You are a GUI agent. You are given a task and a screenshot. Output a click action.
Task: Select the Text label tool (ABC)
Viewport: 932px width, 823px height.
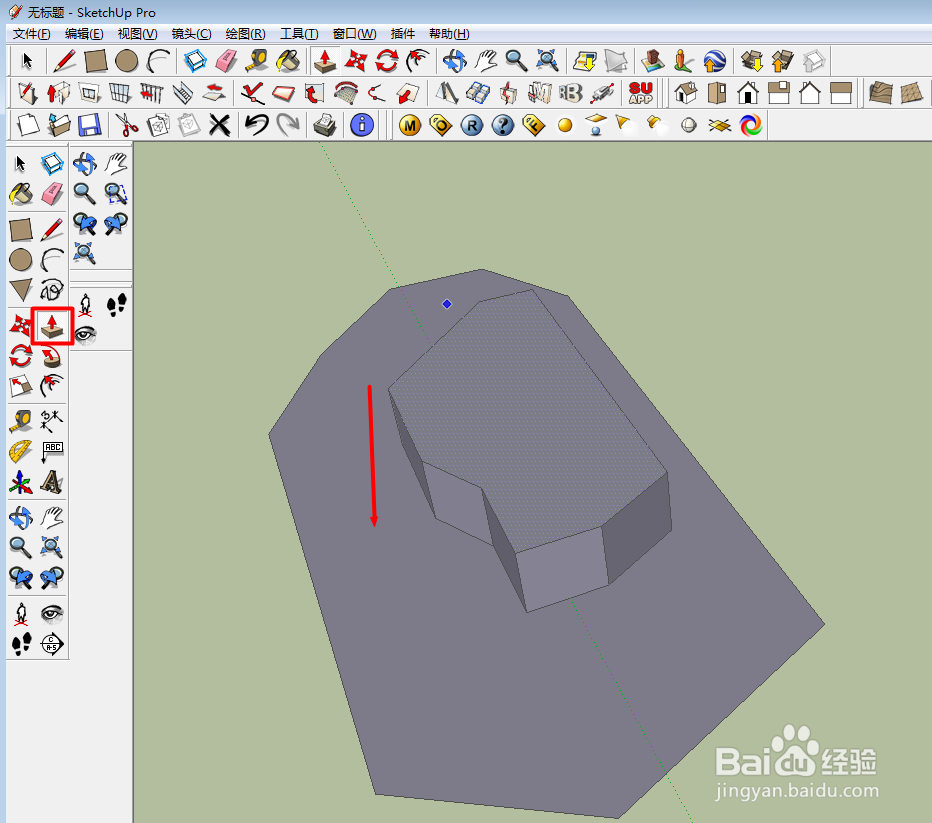pyautogui.click(x=52, y=452)
